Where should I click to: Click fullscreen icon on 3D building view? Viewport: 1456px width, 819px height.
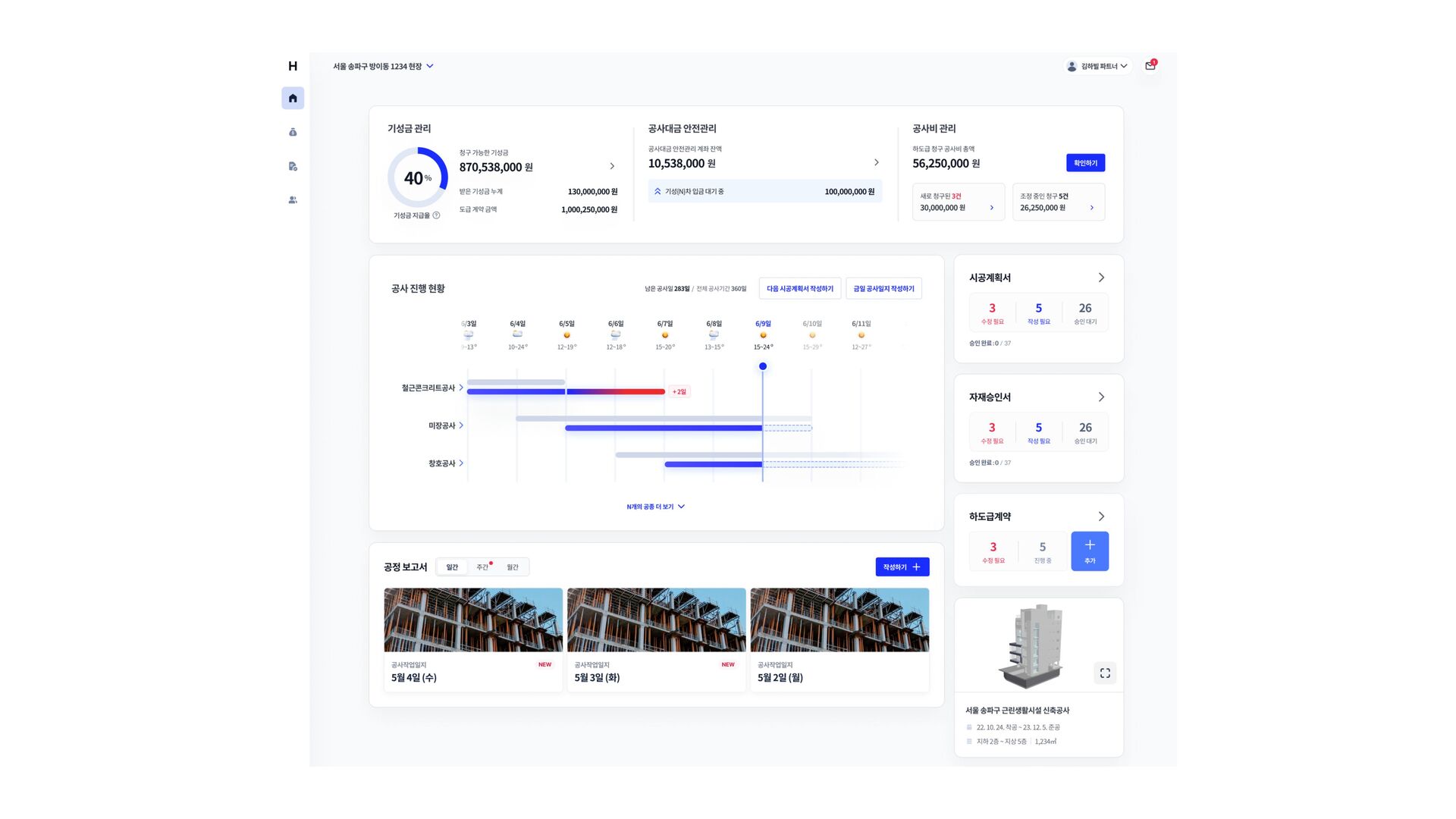(x=1105, y=673)
